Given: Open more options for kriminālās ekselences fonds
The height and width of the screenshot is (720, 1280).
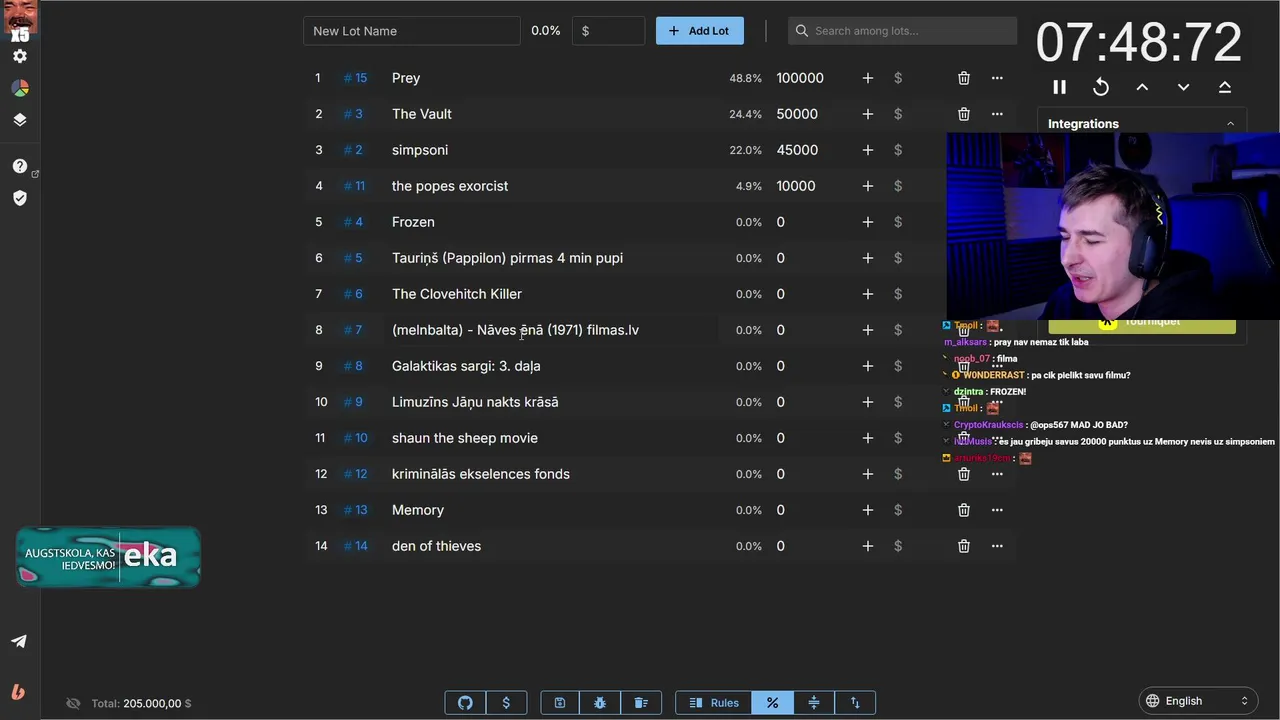Looking at the screenshot, I should [997, 474].
